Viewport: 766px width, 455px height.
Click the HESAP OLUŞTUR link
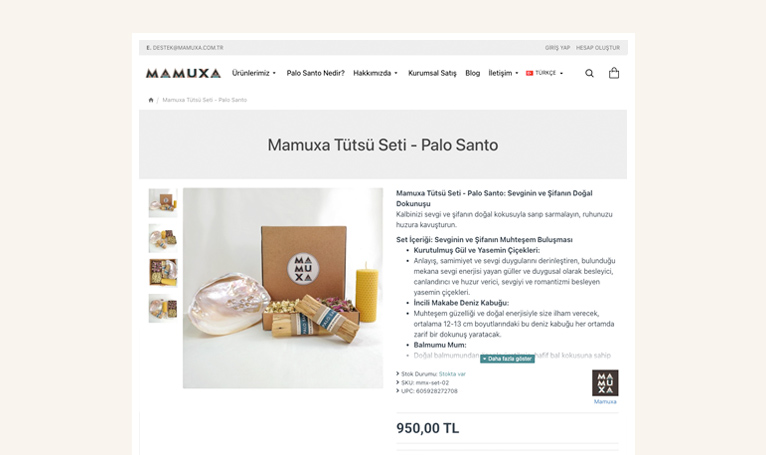597,48
